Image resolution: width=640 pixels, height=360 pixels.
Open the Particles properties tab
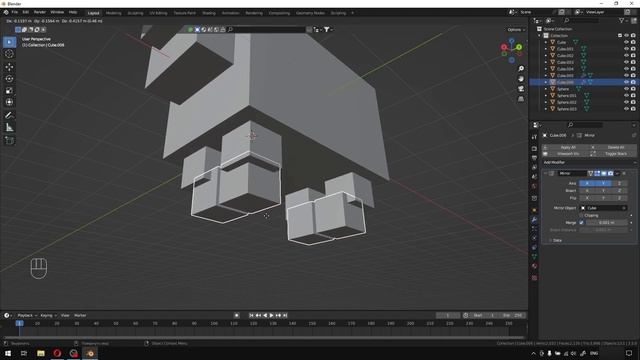(x=534, y=229)
